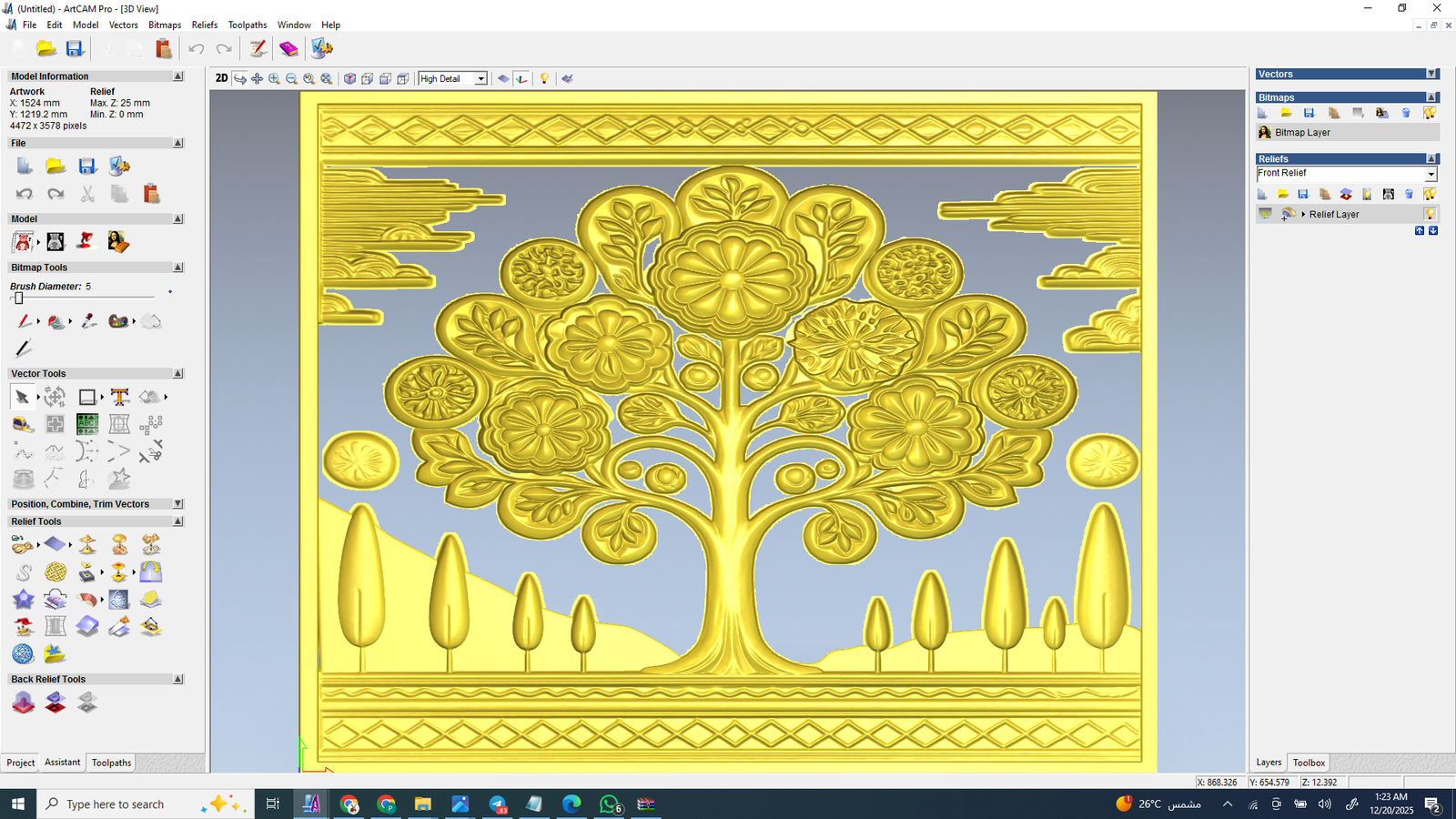This screenshot has width=1456, height=819.
Task: Open the Front Relief dropdown
Action: [x=1431, y=174]
